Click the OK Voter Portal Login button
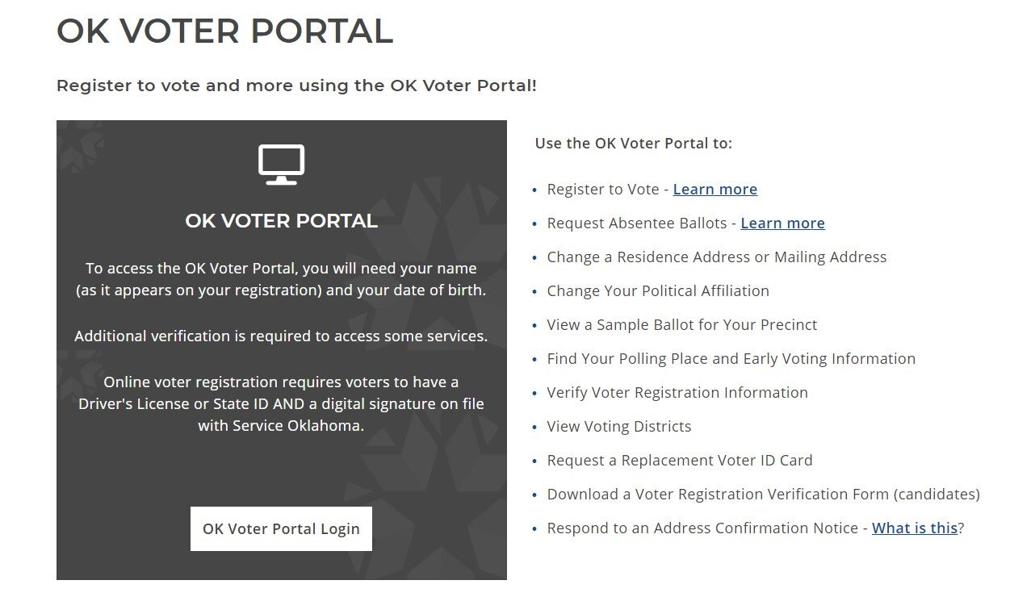 tap(281, 528)
